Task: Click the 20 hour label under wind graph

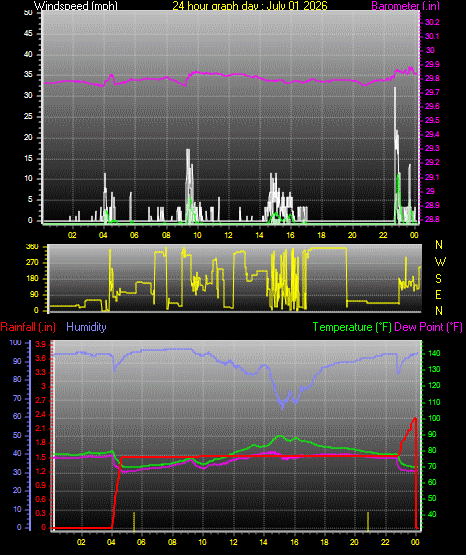Action: click(352, 235)
